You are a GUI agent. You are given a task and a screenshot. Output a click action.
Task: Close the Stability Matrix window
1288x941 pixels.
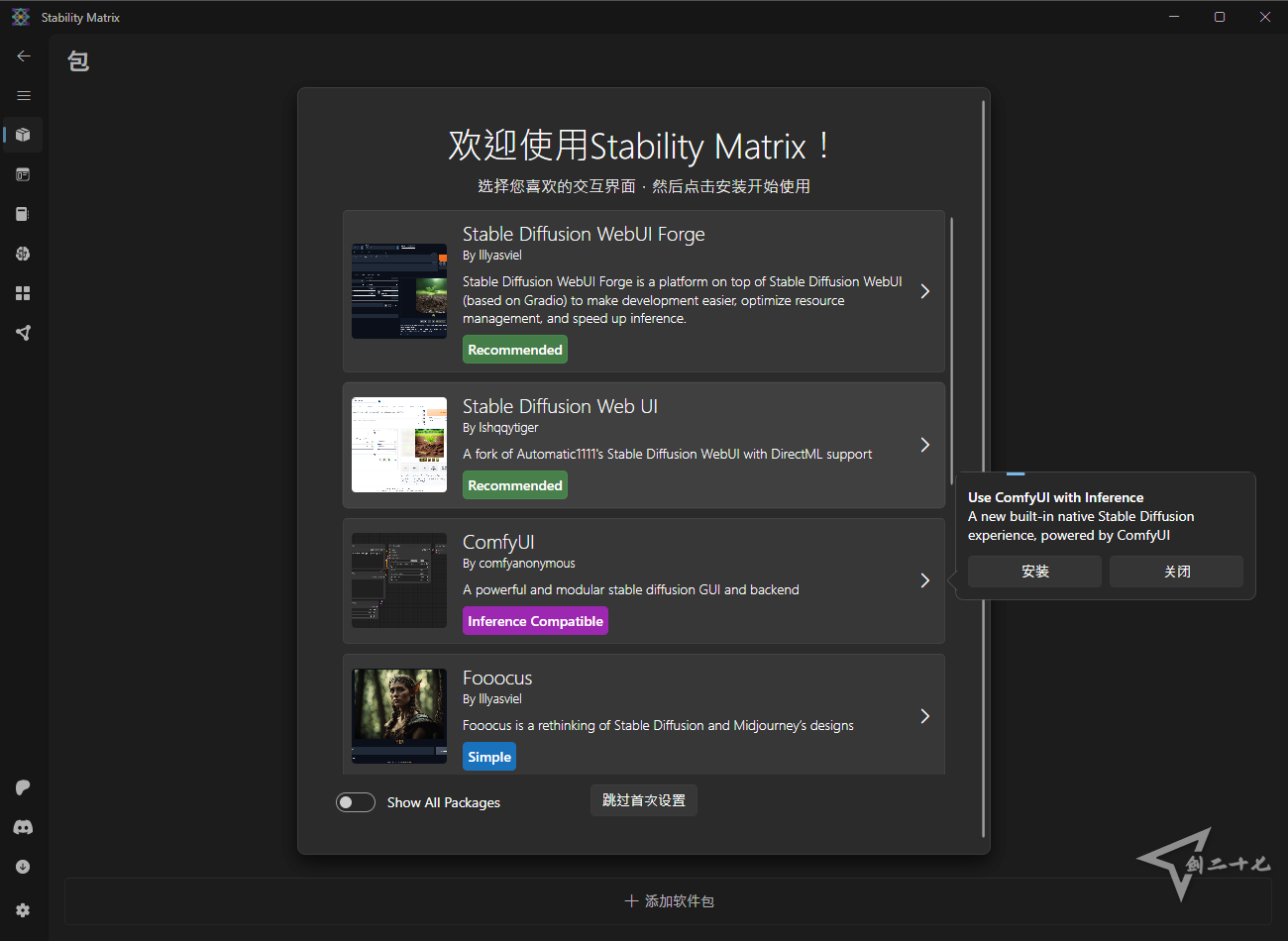(x=1265, y=17)
